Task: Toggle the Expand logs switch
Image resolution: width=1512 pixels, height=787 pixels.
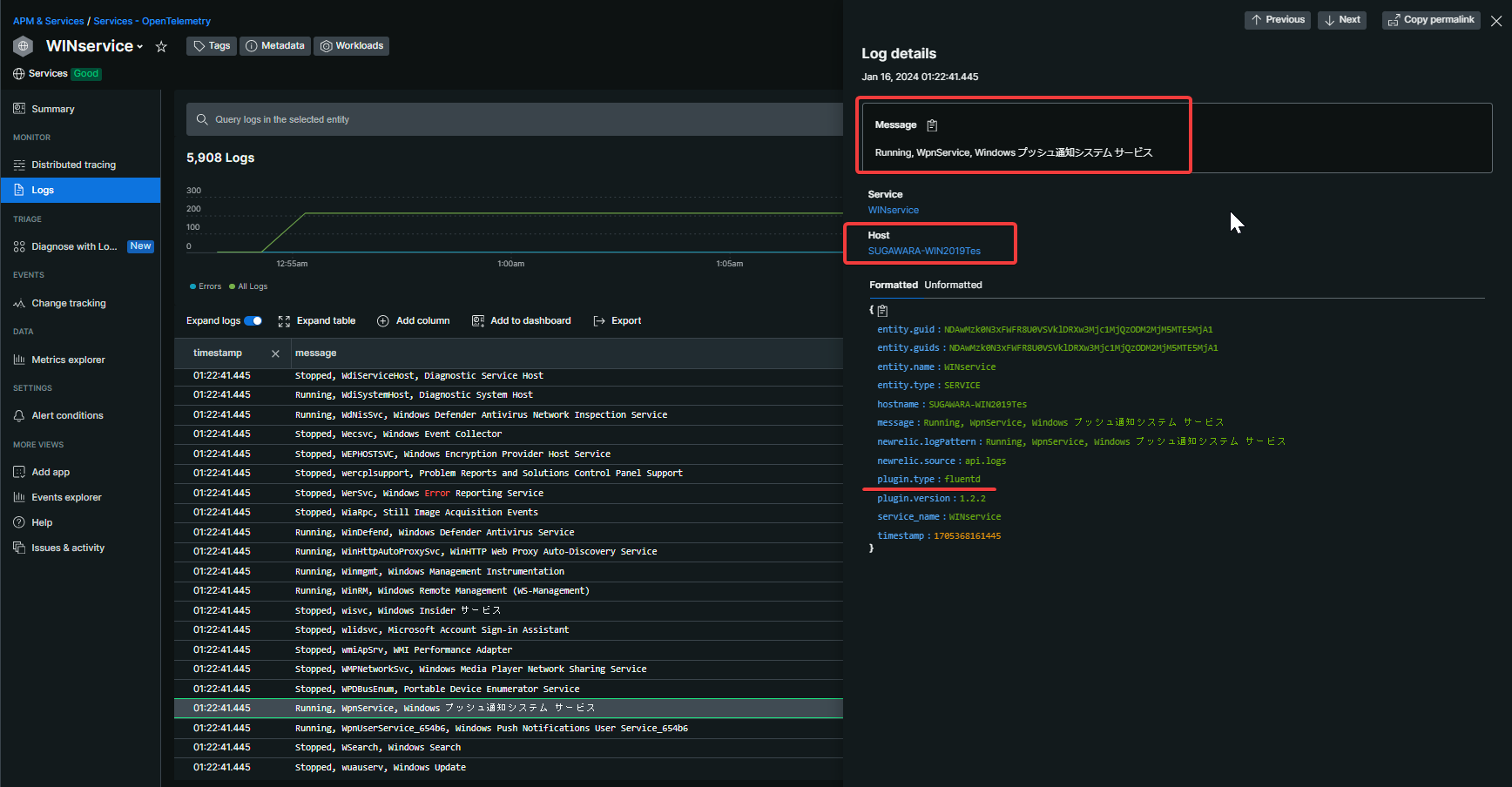Action: (252, 320)
